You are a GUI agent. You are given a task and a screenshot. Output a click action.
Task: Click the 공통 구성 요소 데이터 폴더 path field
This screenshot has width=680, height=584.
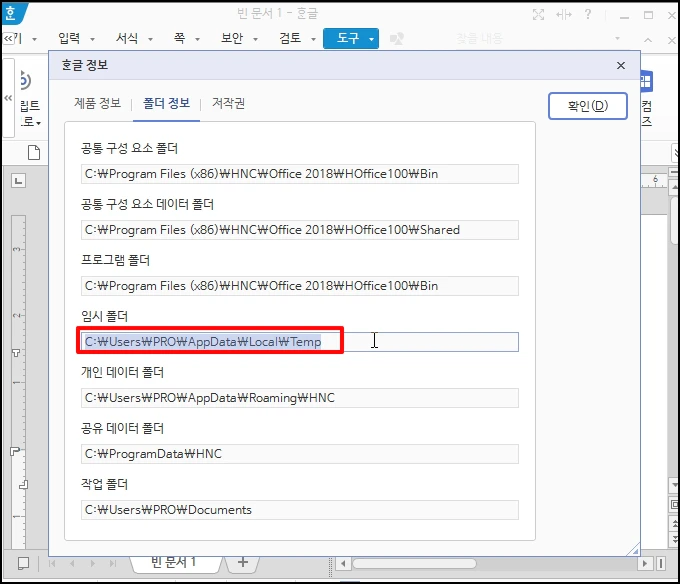coord(300,230)
